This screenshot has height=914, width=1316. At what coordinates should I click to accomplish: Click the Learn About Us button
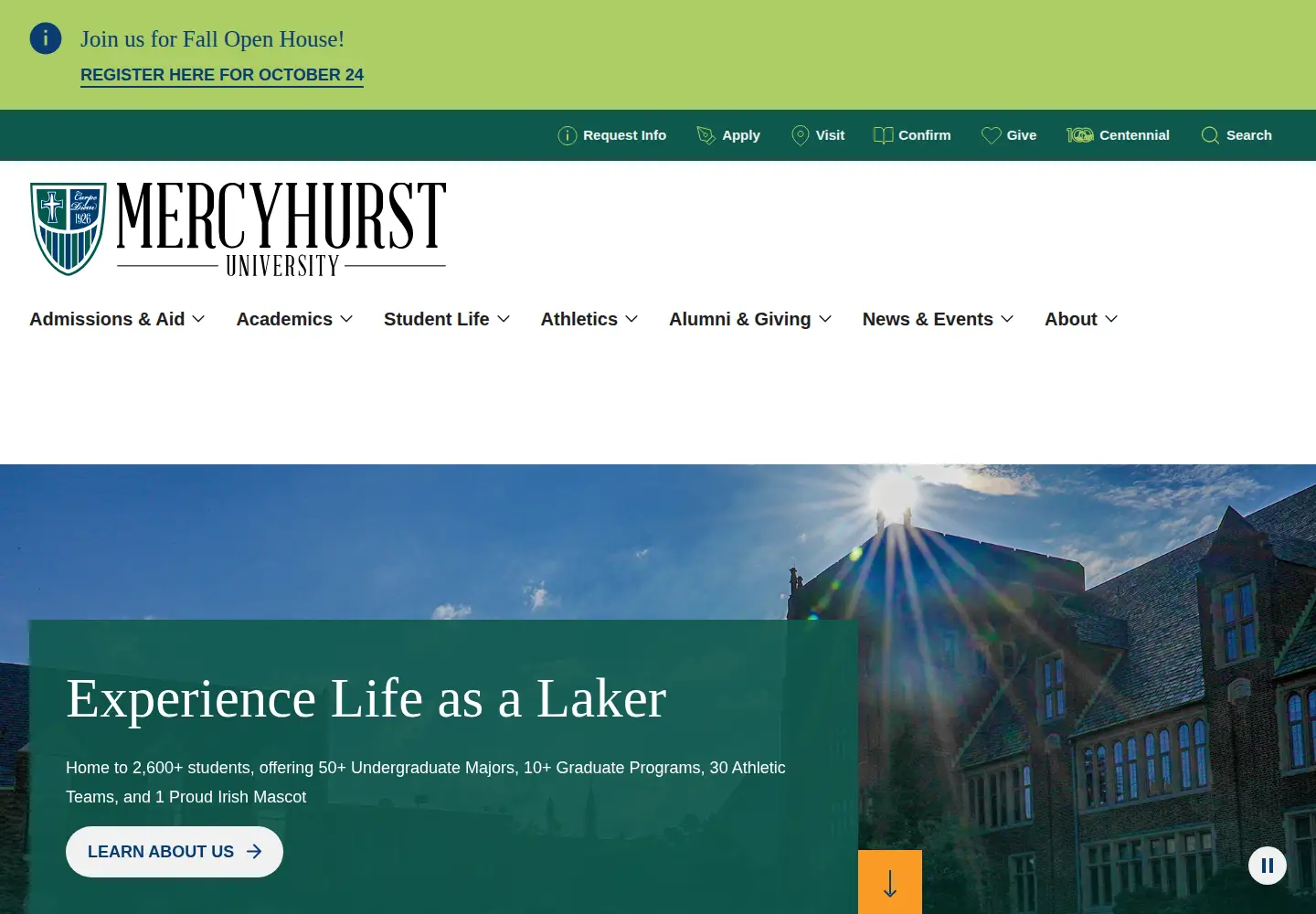click(x=175, y=852)
